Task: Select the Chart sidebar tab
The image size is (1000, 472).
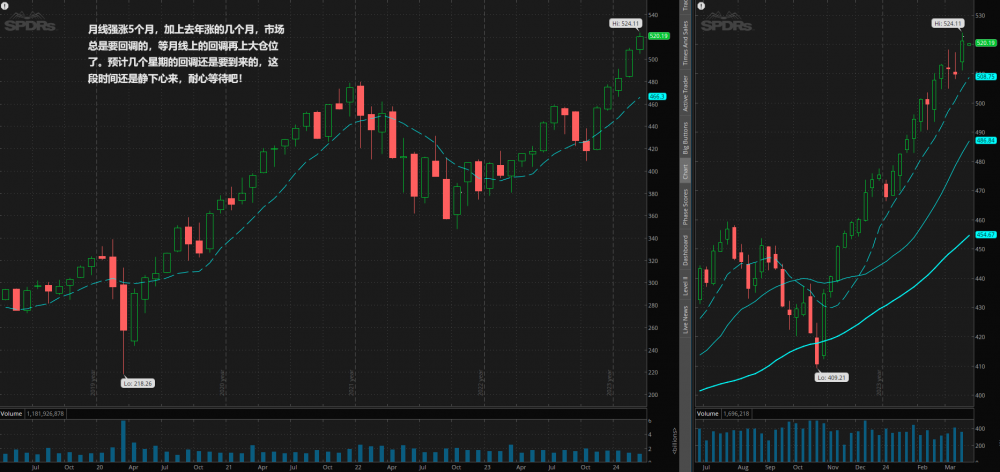Action: (x=686, y=171)
